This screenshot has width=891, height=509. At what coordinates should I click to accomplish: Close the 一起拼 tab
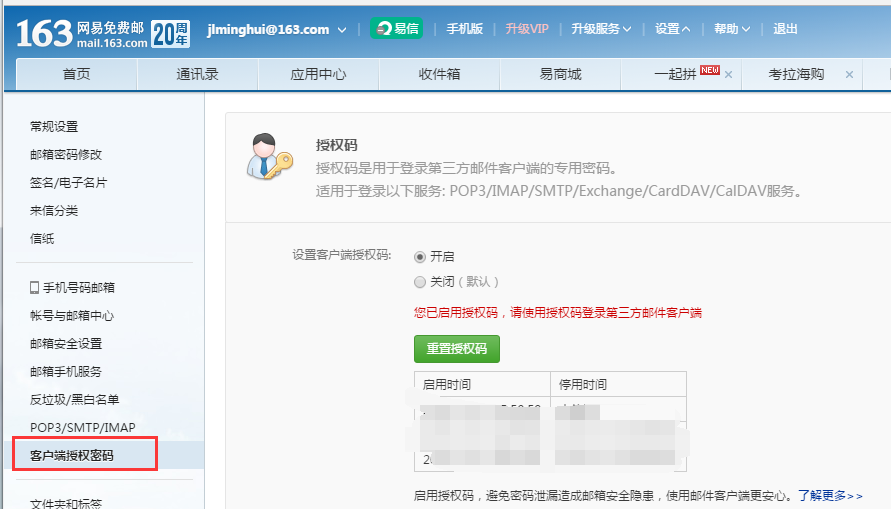tap(728, 74)
